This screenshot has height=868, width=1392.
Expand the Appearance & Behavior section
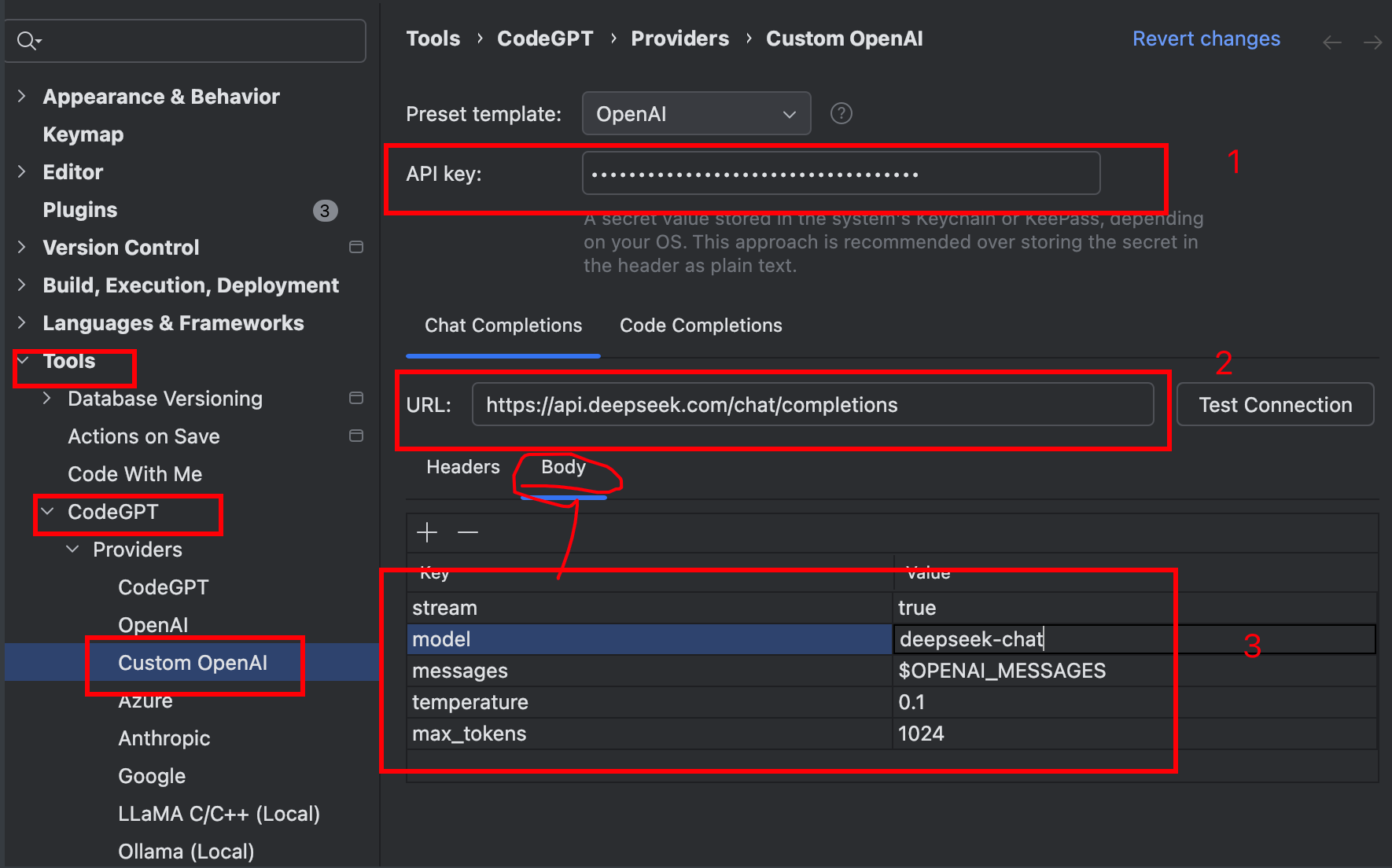[x=22, y=96]
